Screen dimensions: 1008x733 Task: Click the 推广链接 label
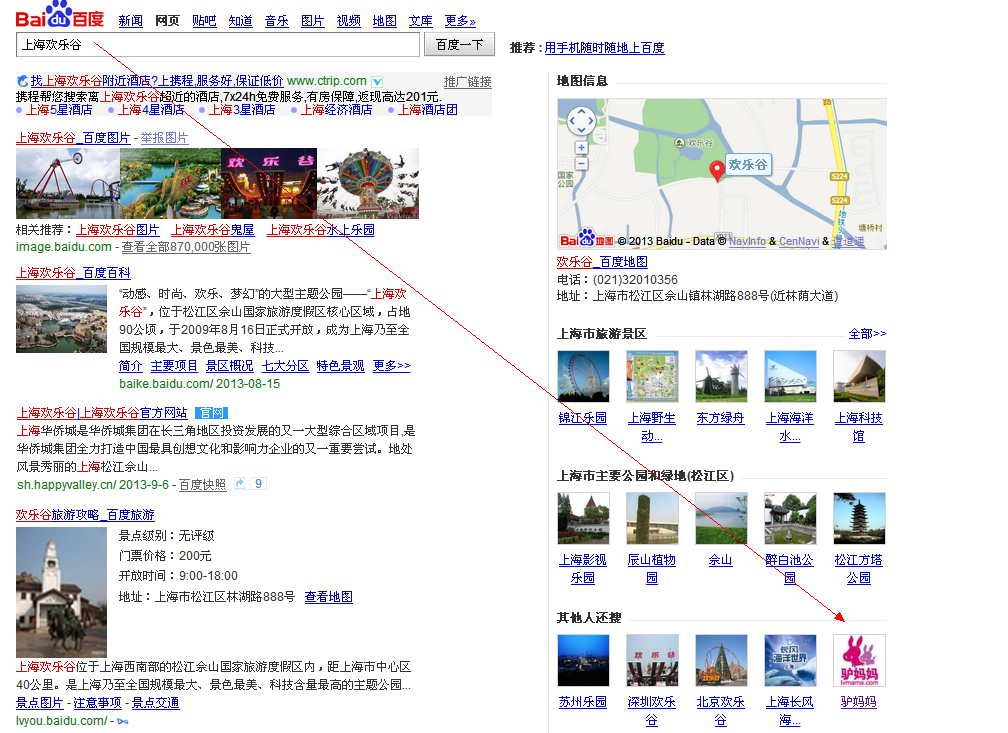coord(467,82)
